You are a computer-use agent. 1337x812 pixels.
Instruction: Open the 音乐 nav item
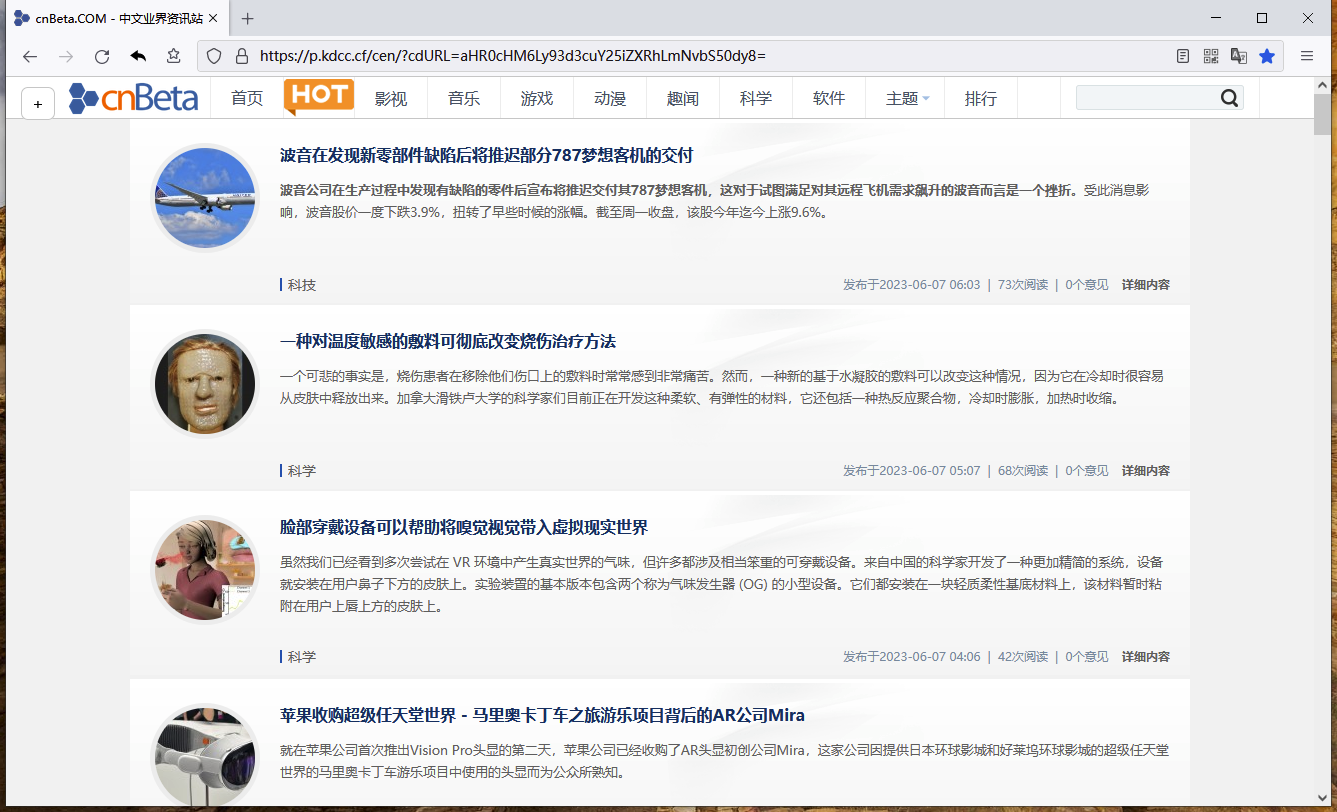(x=464, y=98)
